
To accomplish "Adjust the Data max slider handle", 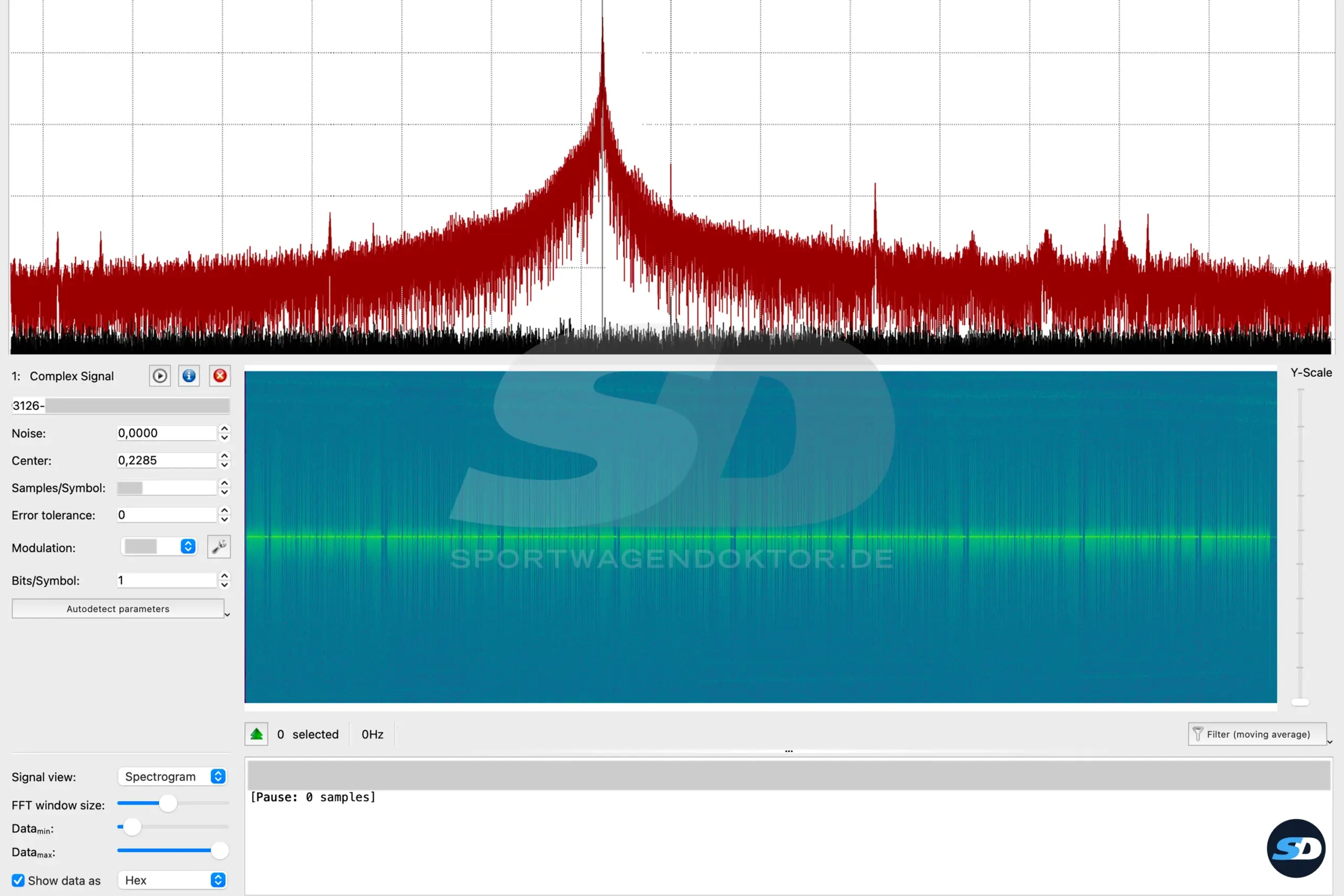I will (x=220, y=851).
